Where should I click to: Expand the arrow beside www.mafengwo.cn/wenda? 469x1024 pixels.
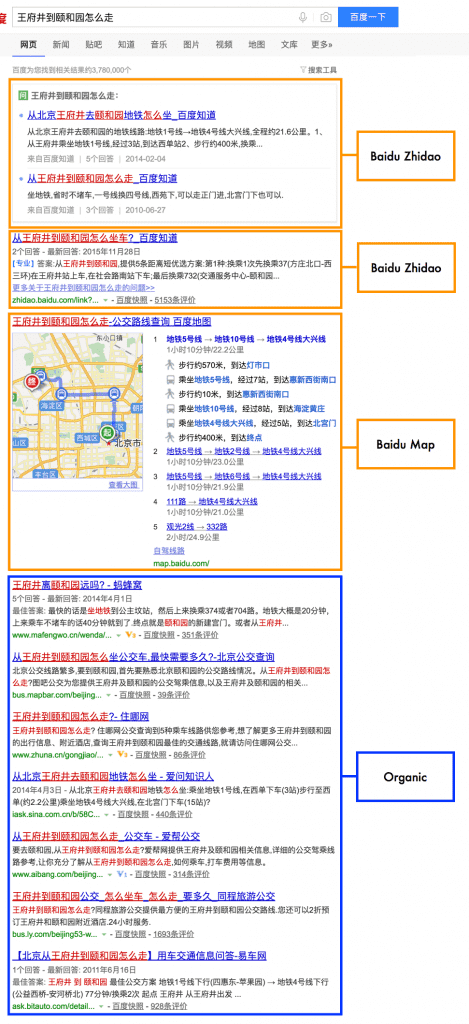coord(119,635)
